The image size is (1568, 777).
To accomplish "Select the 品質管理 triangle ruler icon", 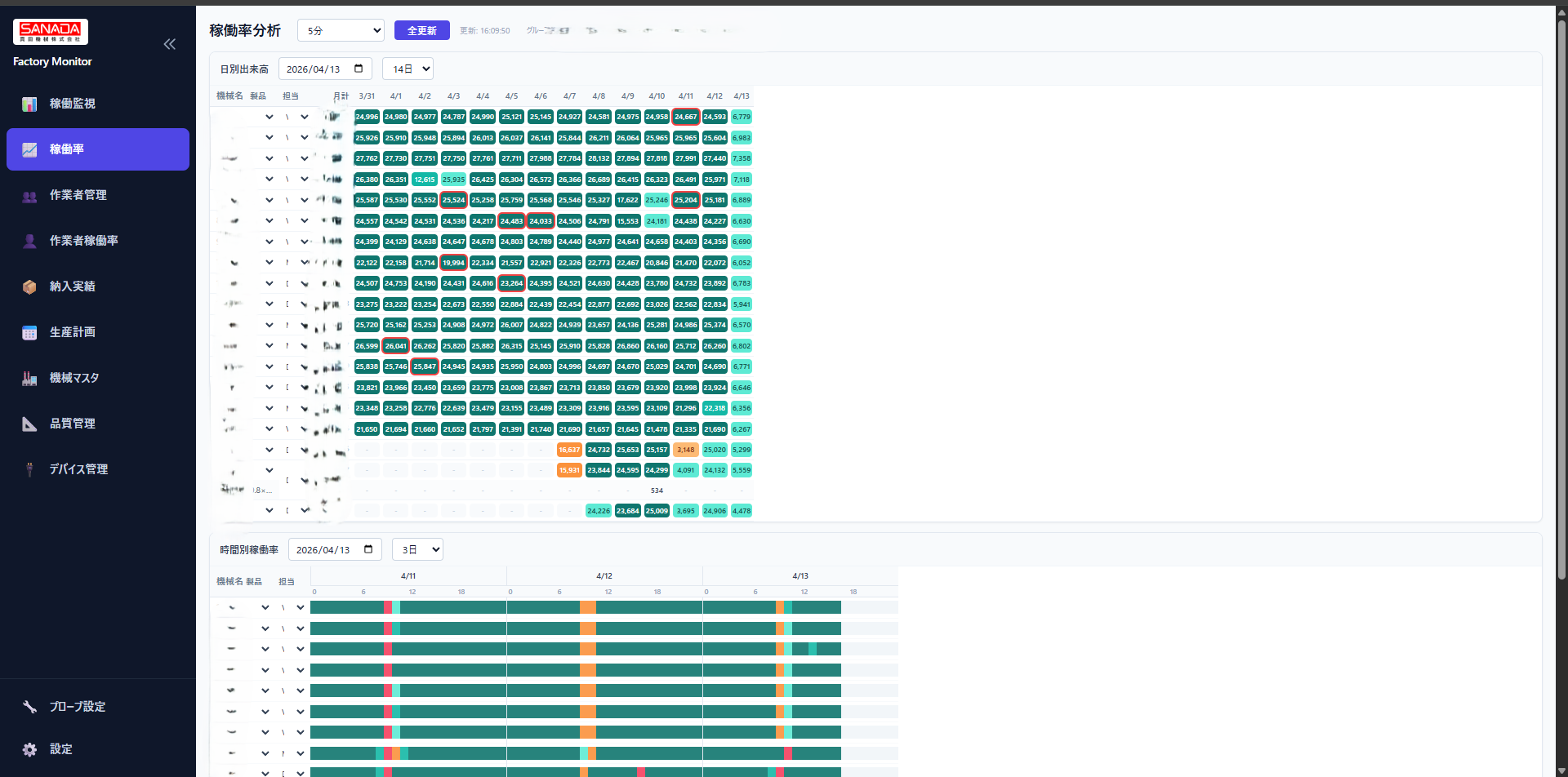I will pyautogui.click(x=29, y=424).
